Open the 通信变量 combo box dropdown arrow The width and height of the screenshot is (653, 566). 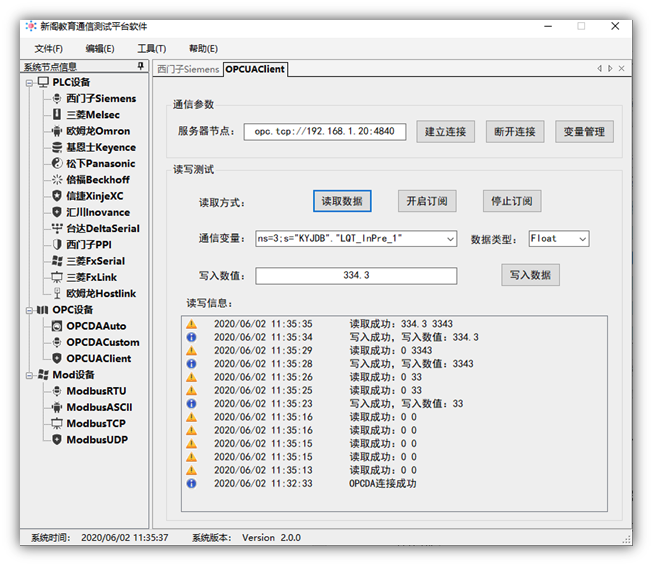450,239
